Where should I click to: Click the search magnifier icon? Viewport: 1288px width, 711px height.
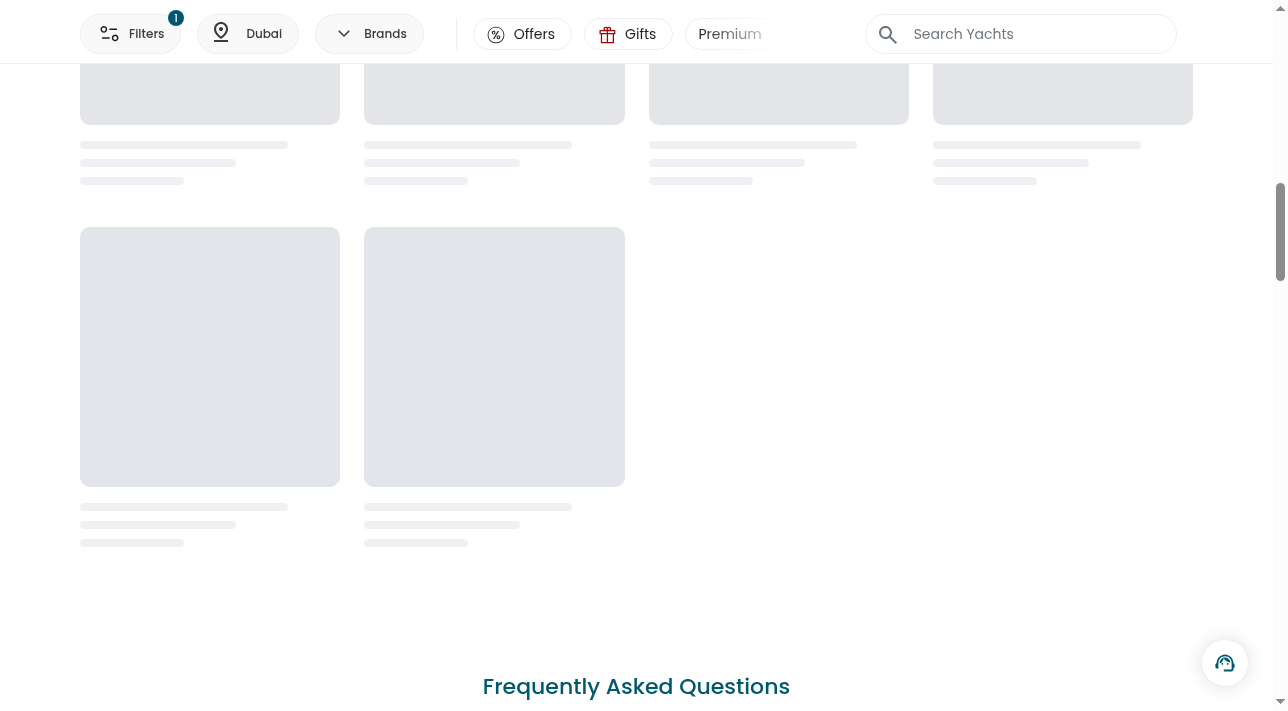[888, 35]
